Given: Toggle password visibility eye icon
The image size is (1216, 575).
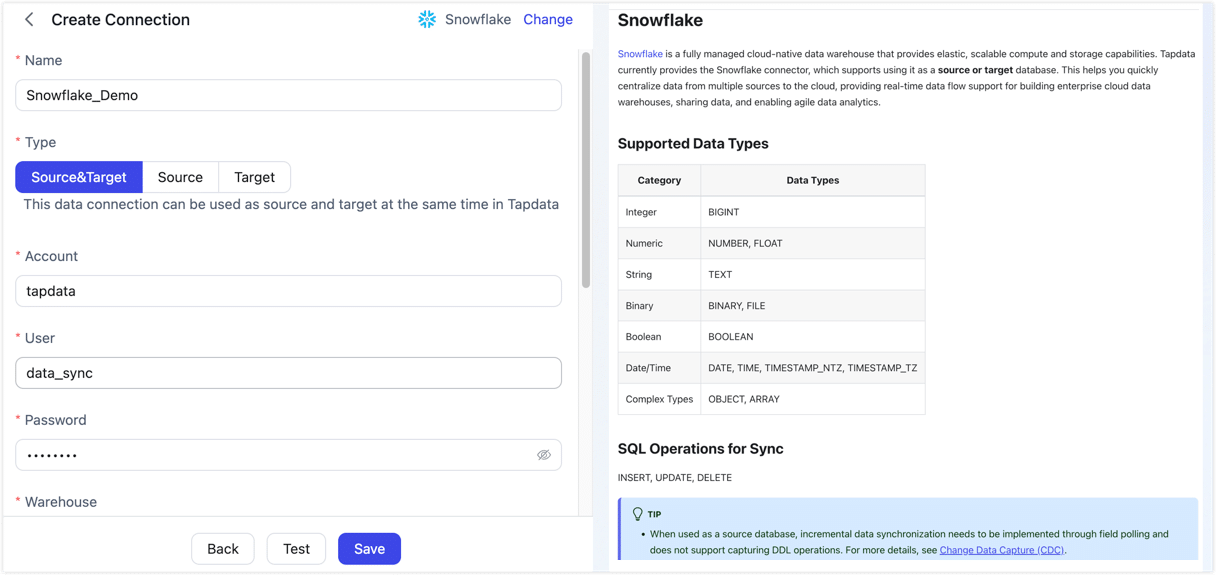Looking at the screenshot, I should pyautogui.click(x=544, y=455).
